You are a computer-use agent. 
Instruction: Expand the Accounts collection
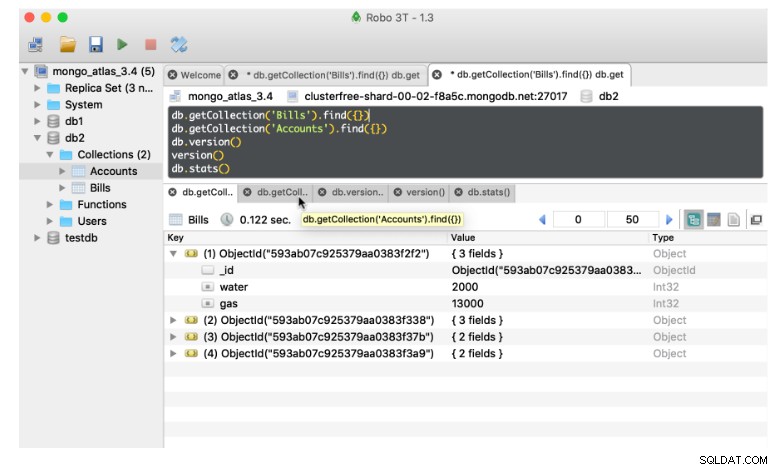[62, 171]
